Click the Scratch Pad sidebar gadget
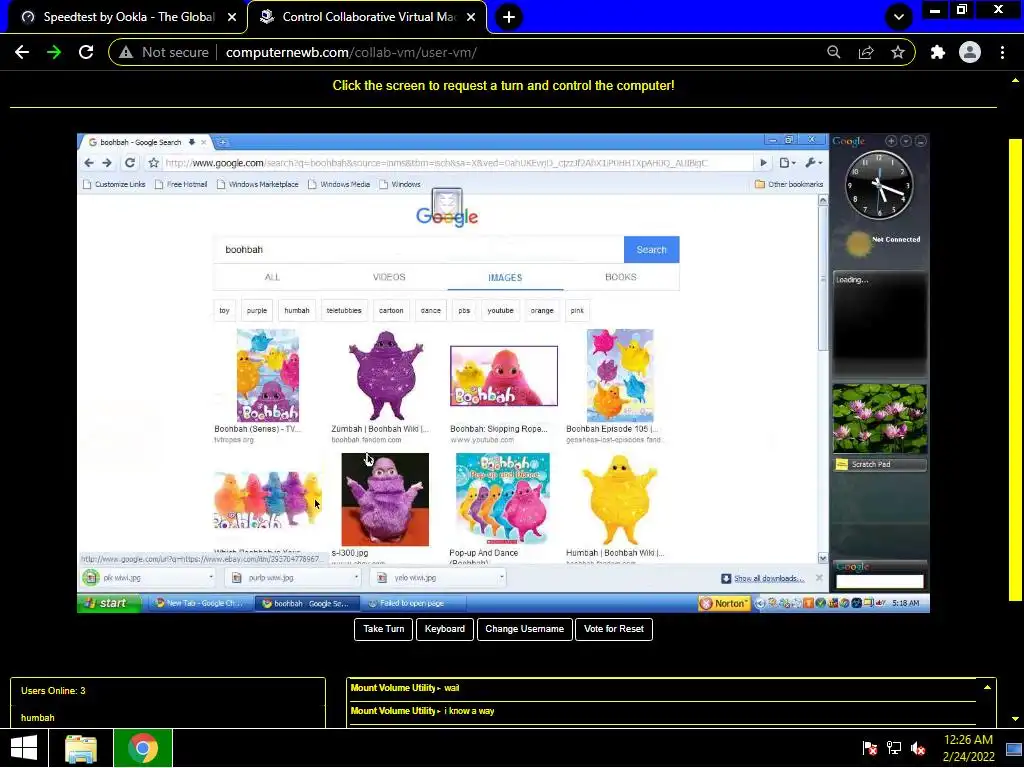 [879, 464]
